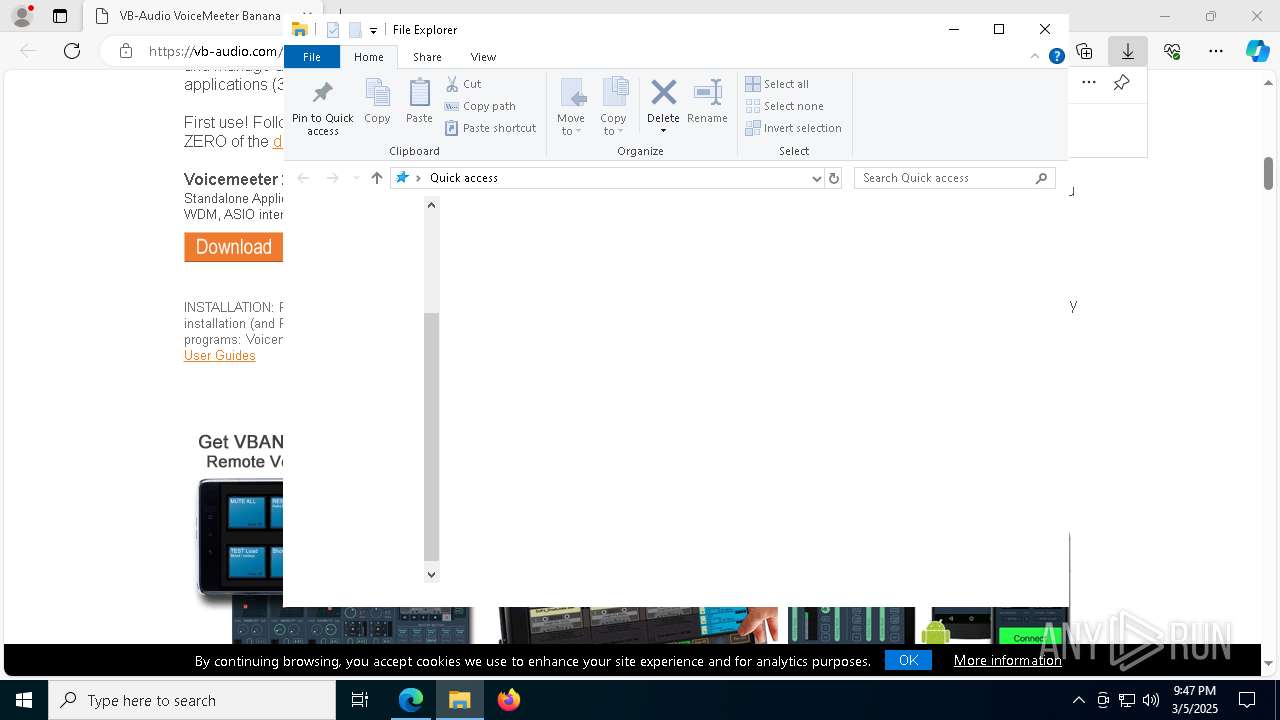Image resolution: width=1280 pixels, height=720 pixels.
Task: Click Edge Copilot icon
Action: point(1257,51)
